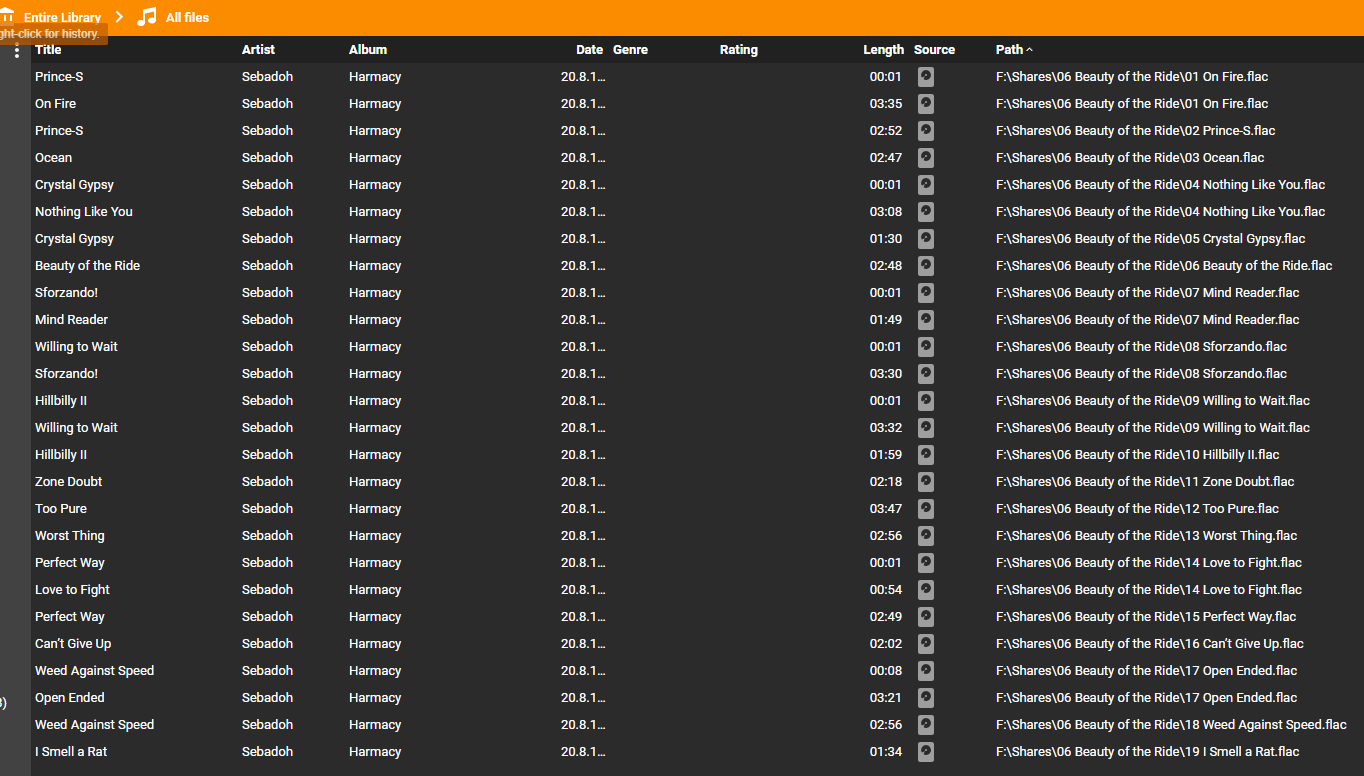Screen dimensions: 1364x776
Task: Expand breadcrumb chevron after Entire Library
Action: [x=120, y=17]
